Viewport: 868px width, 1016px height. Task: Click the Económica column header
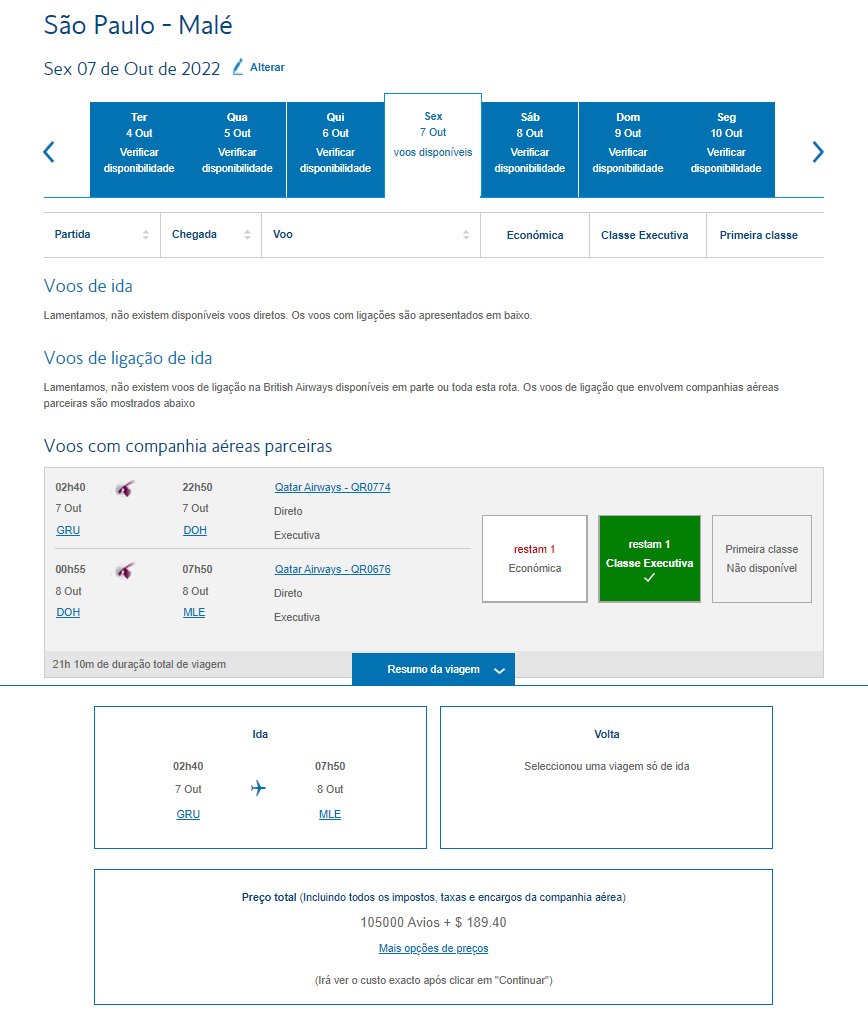535,235
